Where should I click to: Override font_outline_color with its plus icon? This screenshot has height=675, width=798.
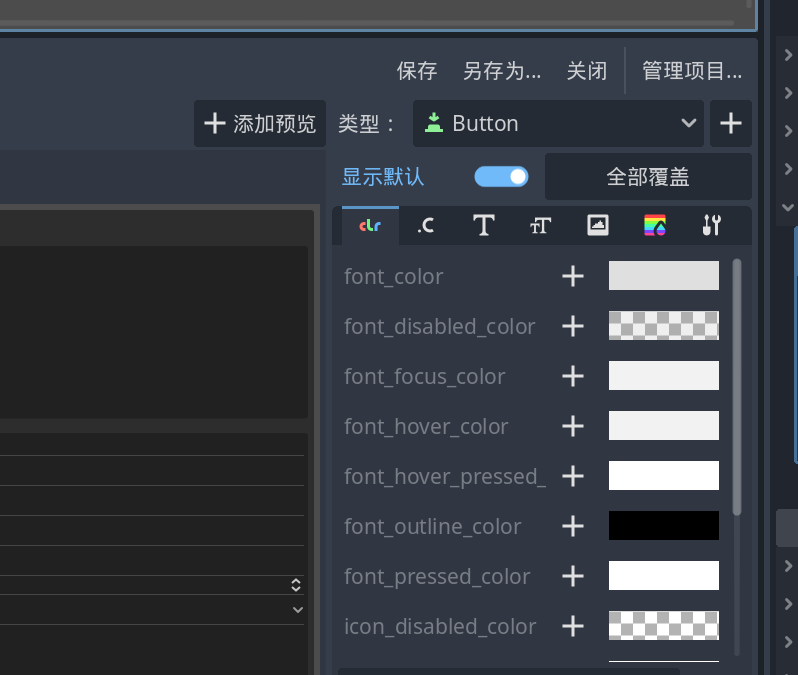point(573,526)
